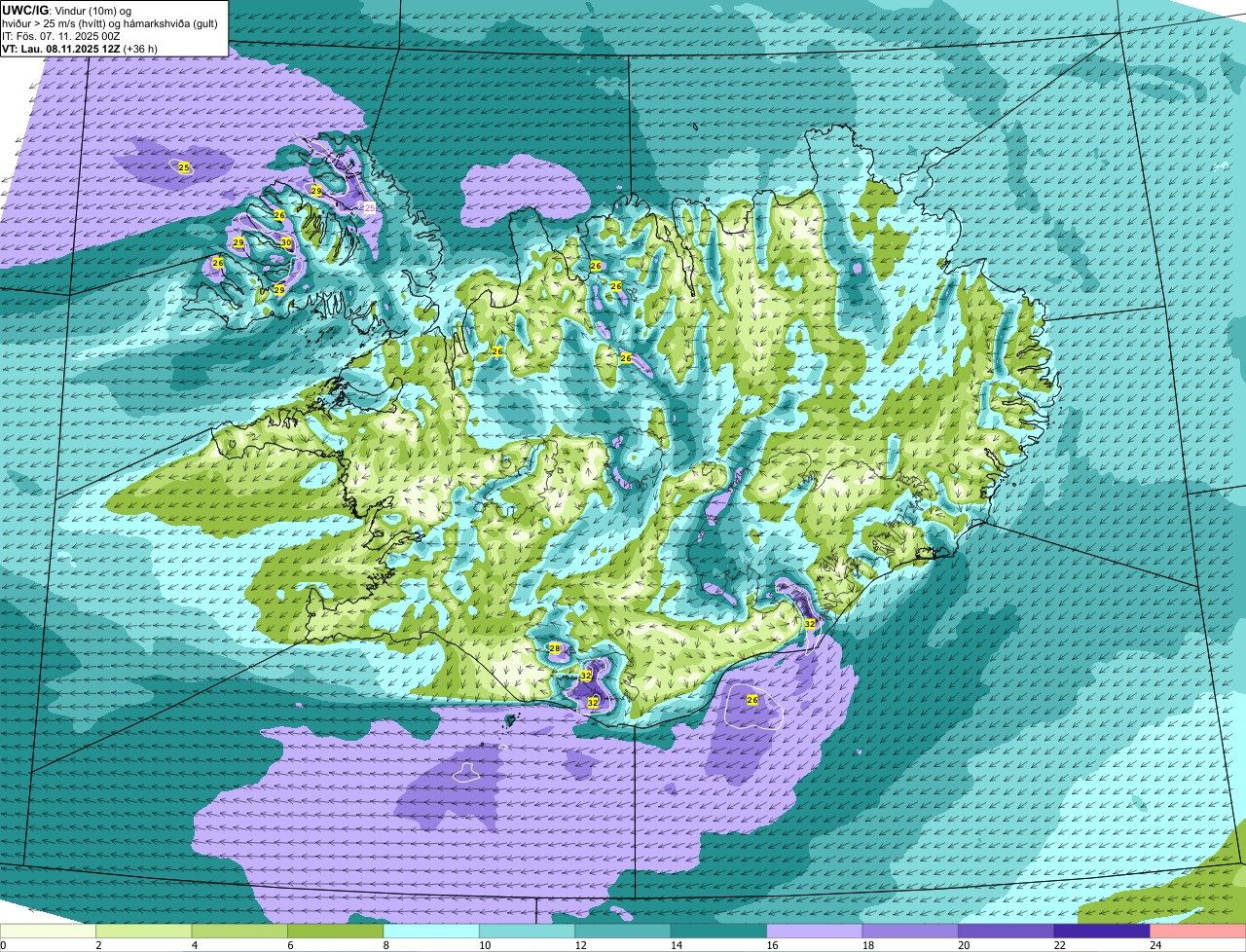Click the "VT: Lau. 08.11.2025 12Z" valid time line
Screen dimensions: 1246x952
[x=61, y=49]
